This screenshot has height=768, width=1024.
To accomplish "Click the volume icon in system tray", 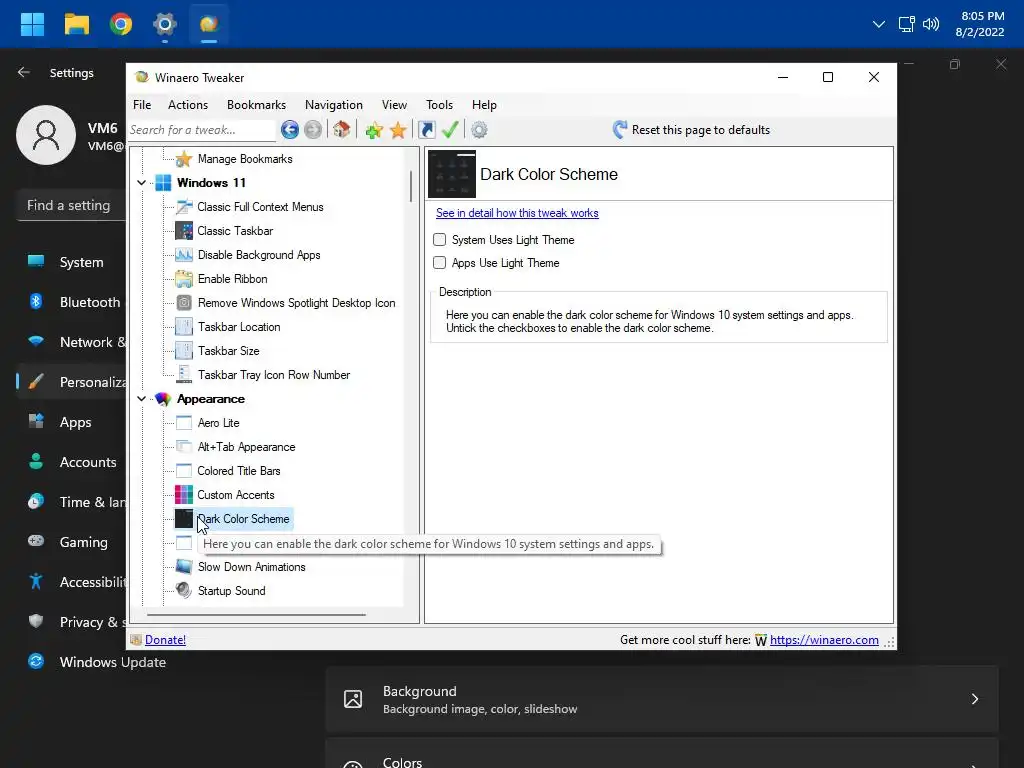I will coord(931,24).
